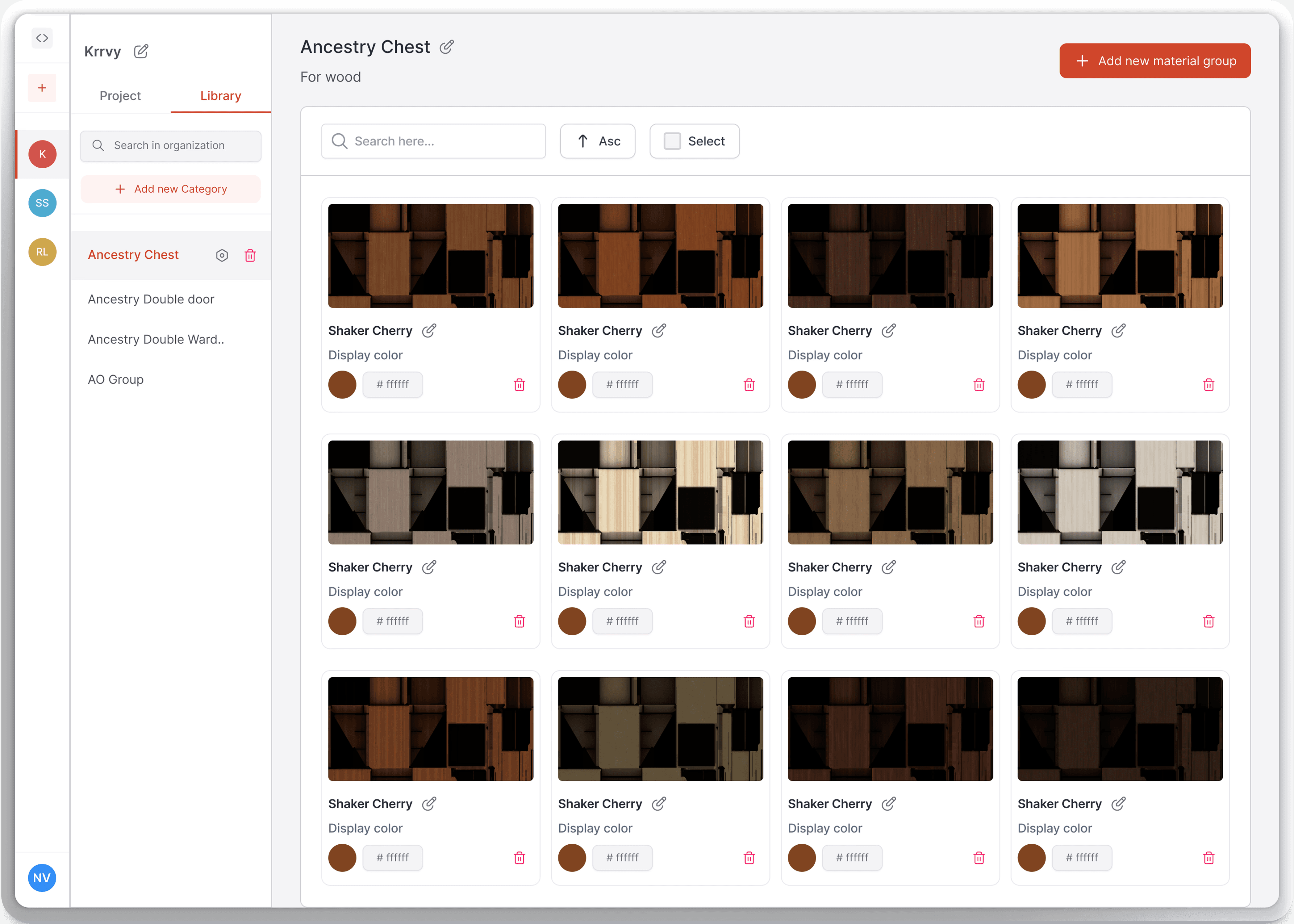Open the NV user profile avatar
1294x924 pixels.
[x=42, y=877]
